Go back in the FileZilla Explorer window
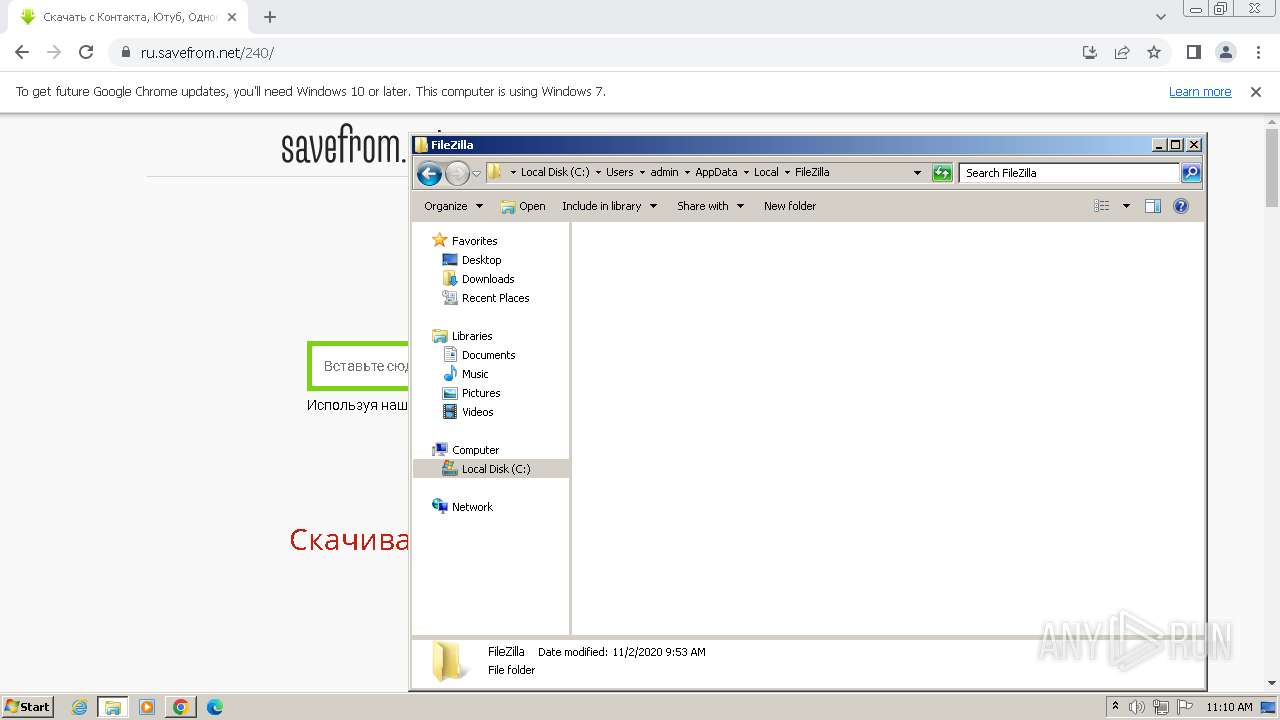Screen dimensions: 1280x720 [429, 173]
